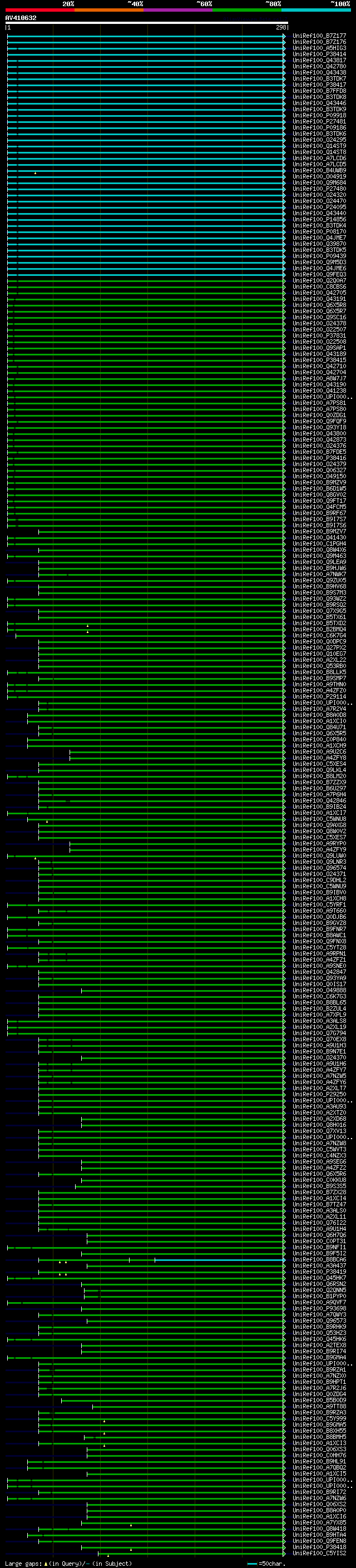Screen dimensions: 356x1568
Task: Open hit UniRef100_A5HIG3
Action: (319, 48)
